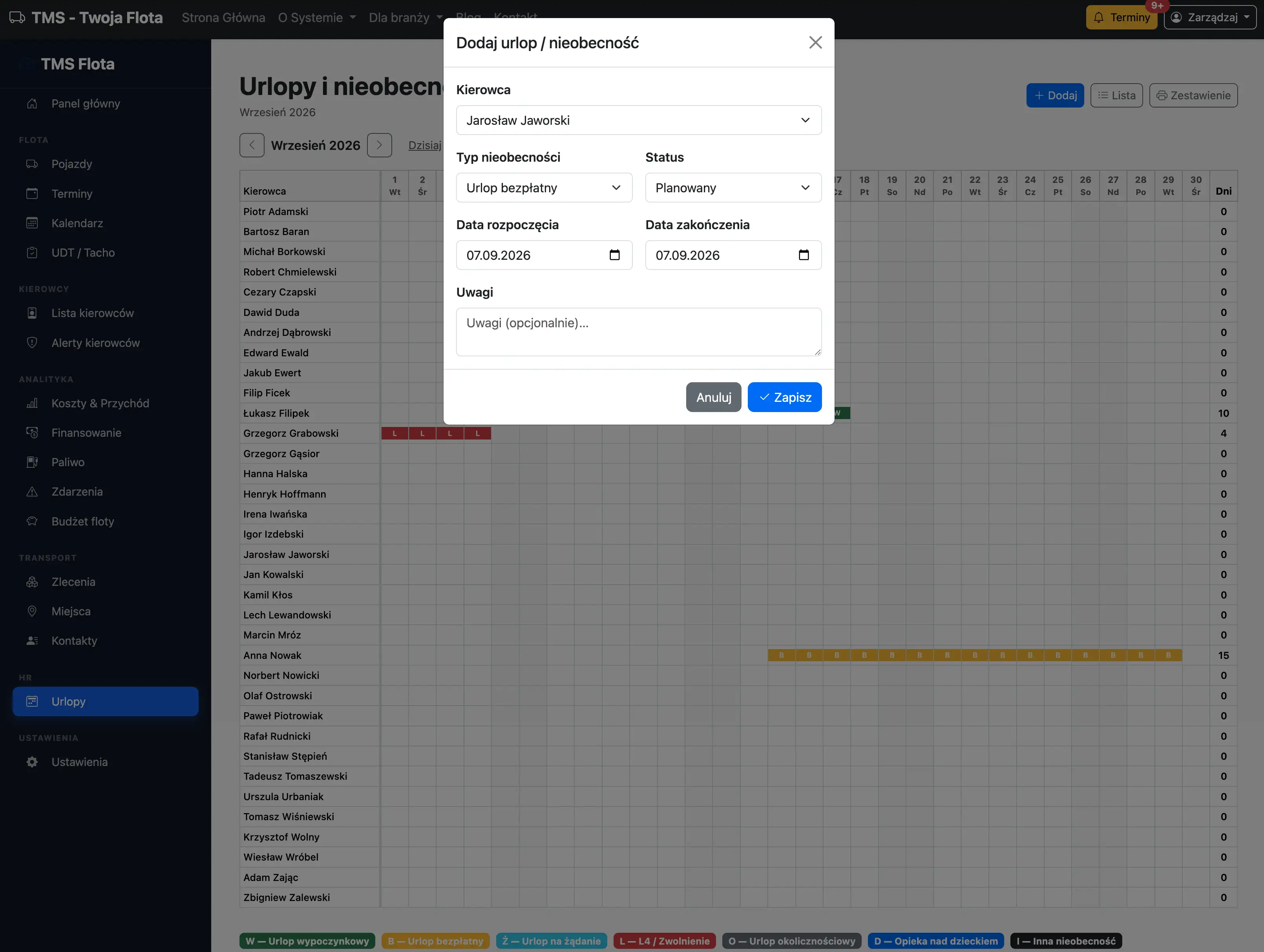Go to next month with right chevron
This screenshot has width=1264, height=952.
click(x=379, y=145)
